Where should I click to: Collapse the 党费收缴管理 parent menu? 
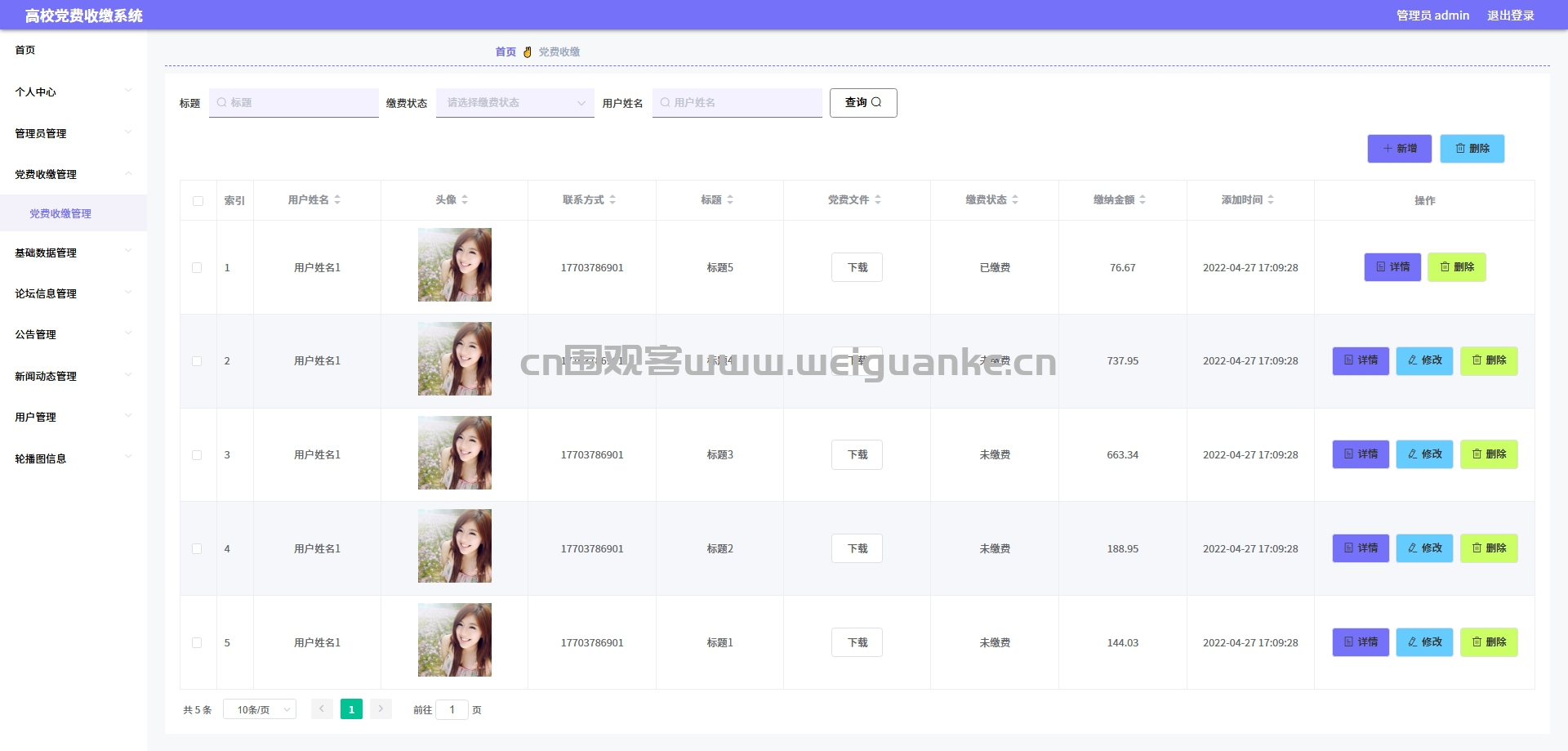tap(73, 174)
